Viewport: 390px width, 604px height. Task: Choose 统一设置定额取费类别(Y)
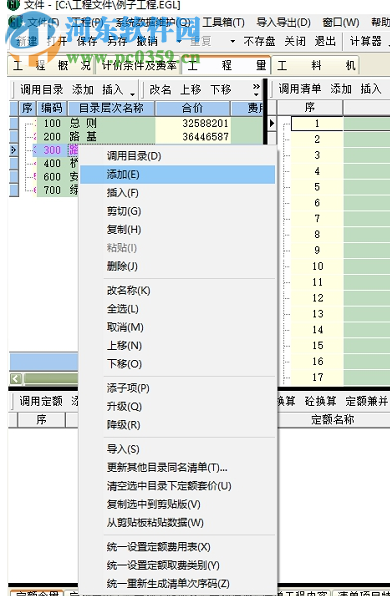163,565
